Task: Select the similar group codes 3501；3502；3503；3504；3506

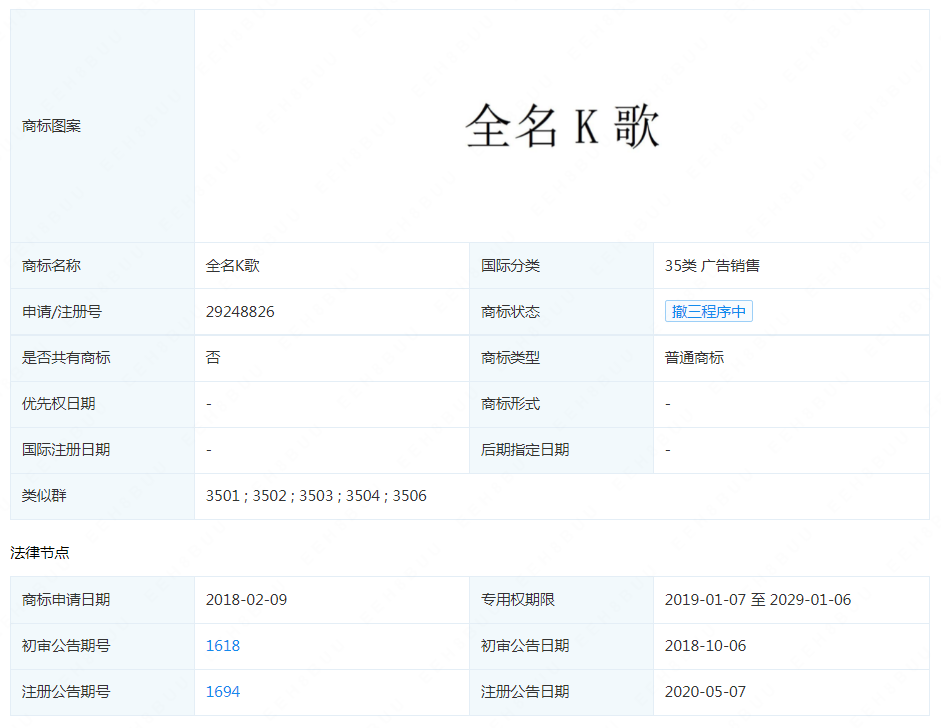Action: point(316,496)
